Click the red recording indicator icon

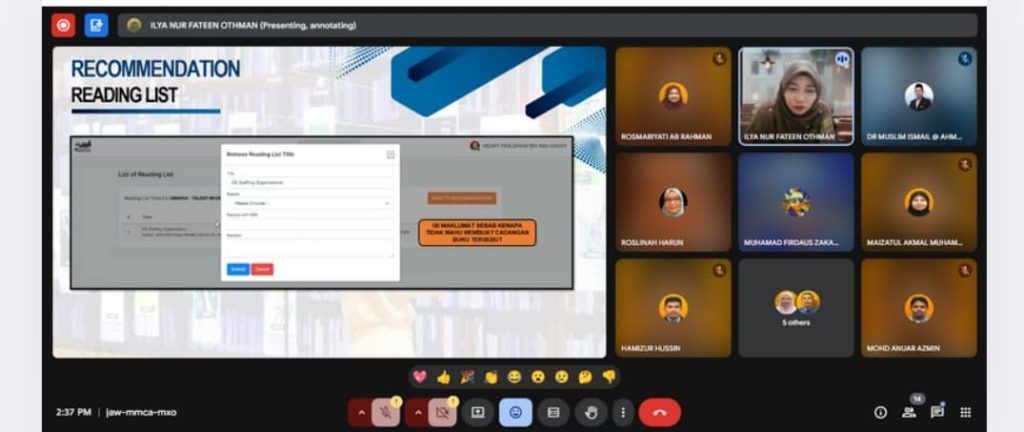tap(64, 25)
